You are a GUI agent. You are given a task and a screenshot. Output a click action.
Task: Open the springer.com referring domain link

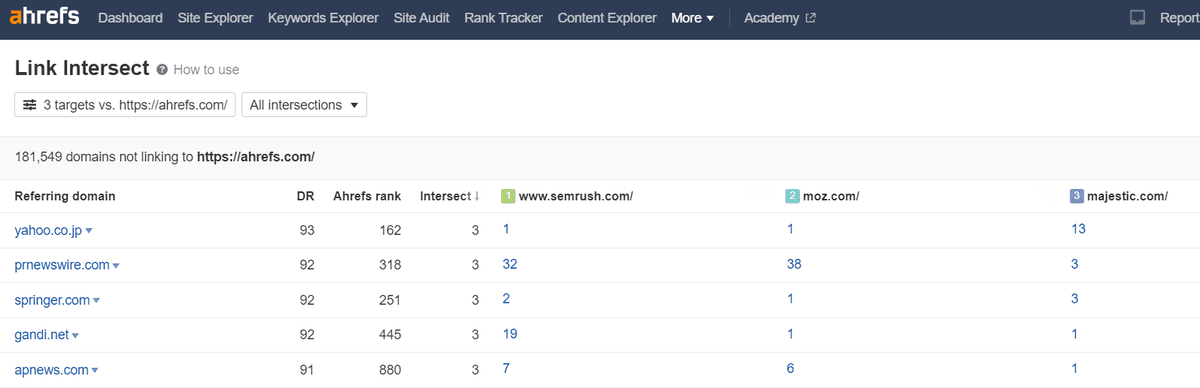point(52,300)
